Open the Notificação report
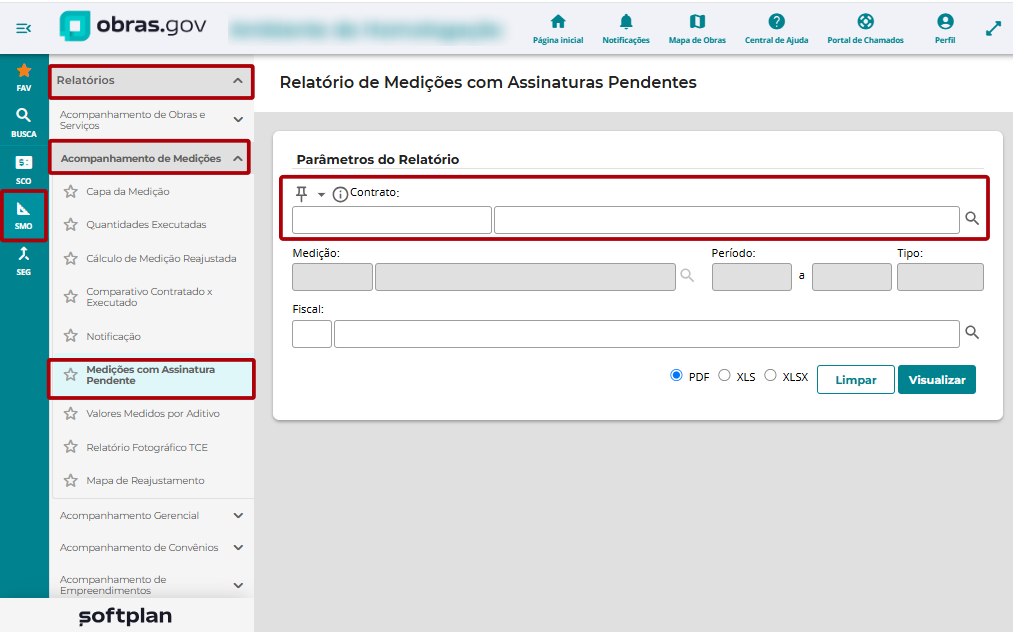Viewport: 1013px width, 632px height. 114,336
